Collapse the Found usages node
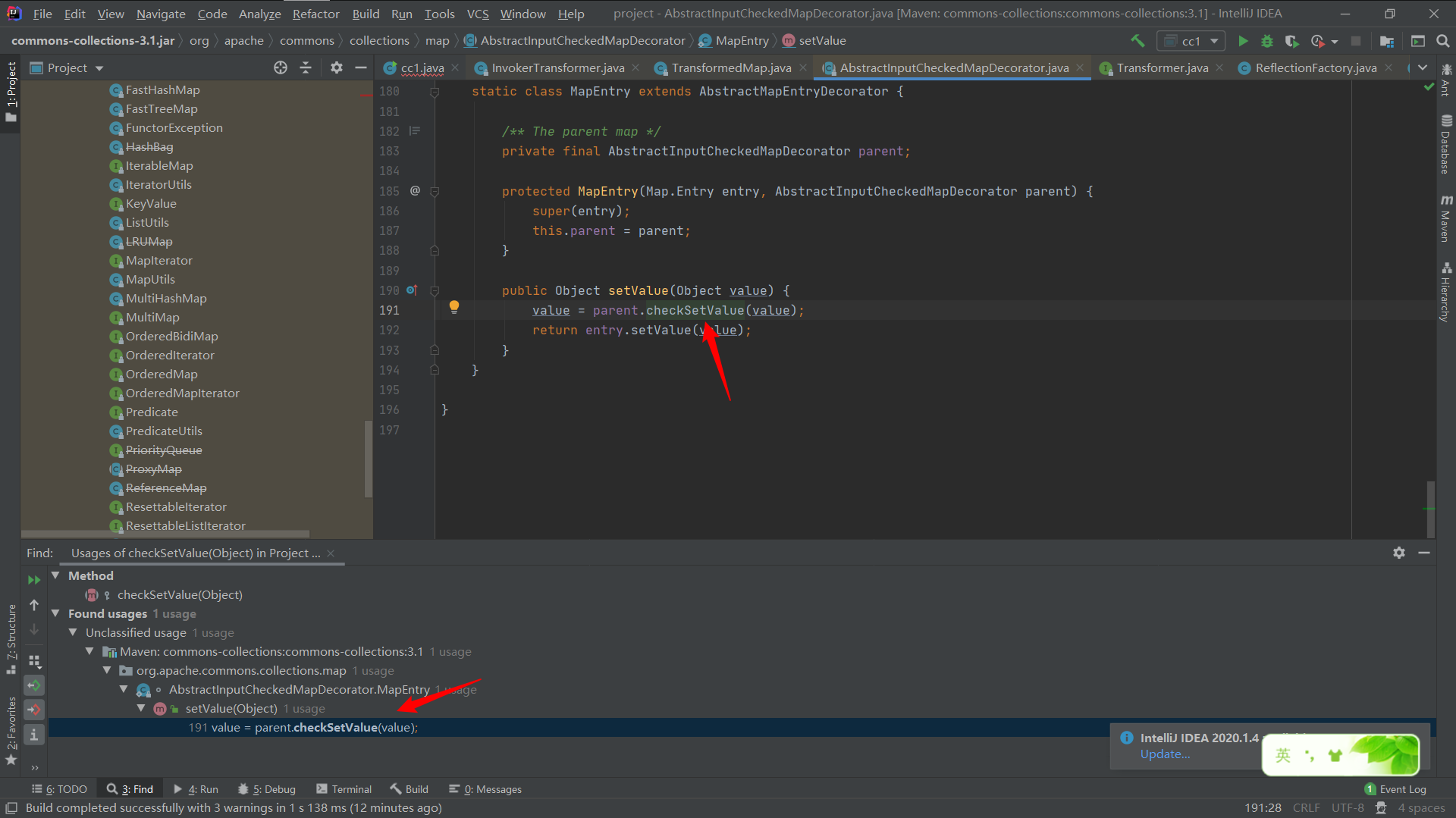The image size is (1456, 818). click(x=55, y=613)
